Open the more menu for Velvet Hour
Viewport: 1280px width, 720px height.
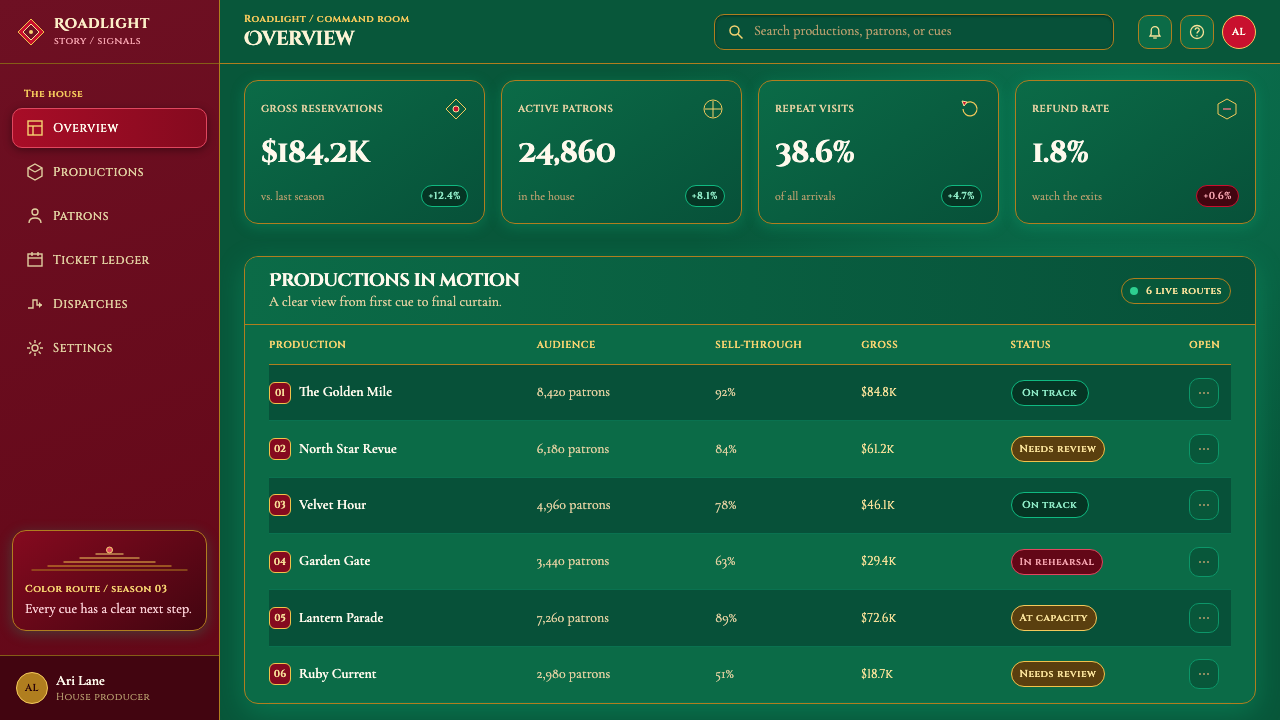click(x=1204, y=505)
